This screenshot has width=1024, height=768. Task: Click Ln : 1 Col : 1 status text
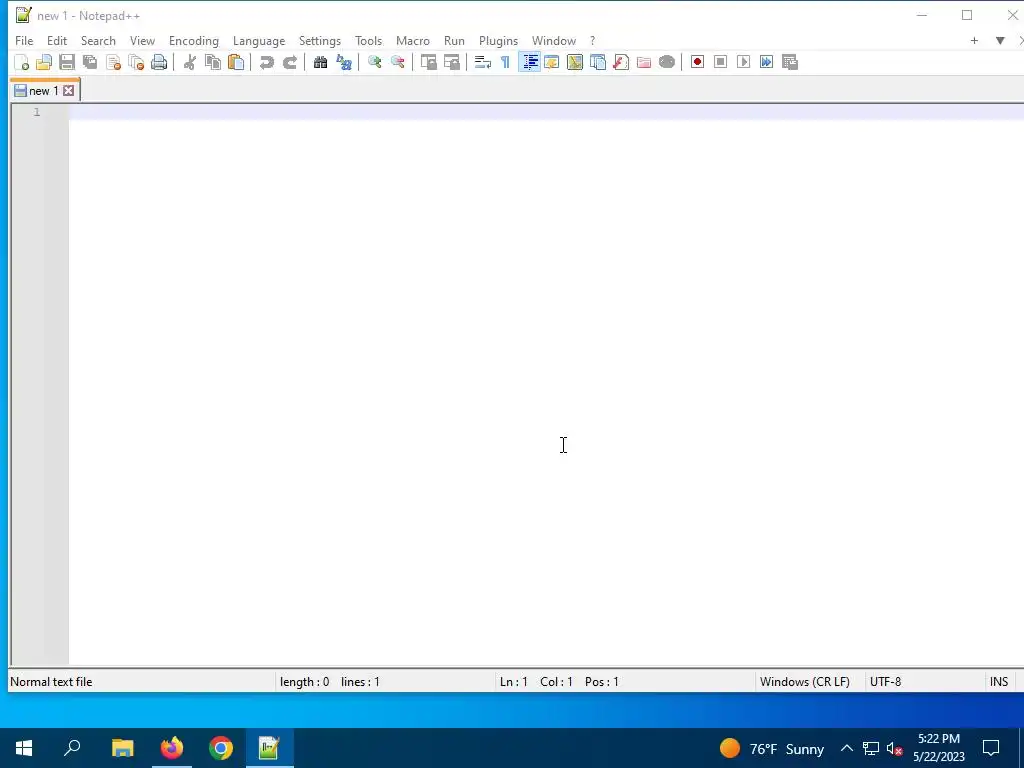pyautogui.click(x=536, y=682)
